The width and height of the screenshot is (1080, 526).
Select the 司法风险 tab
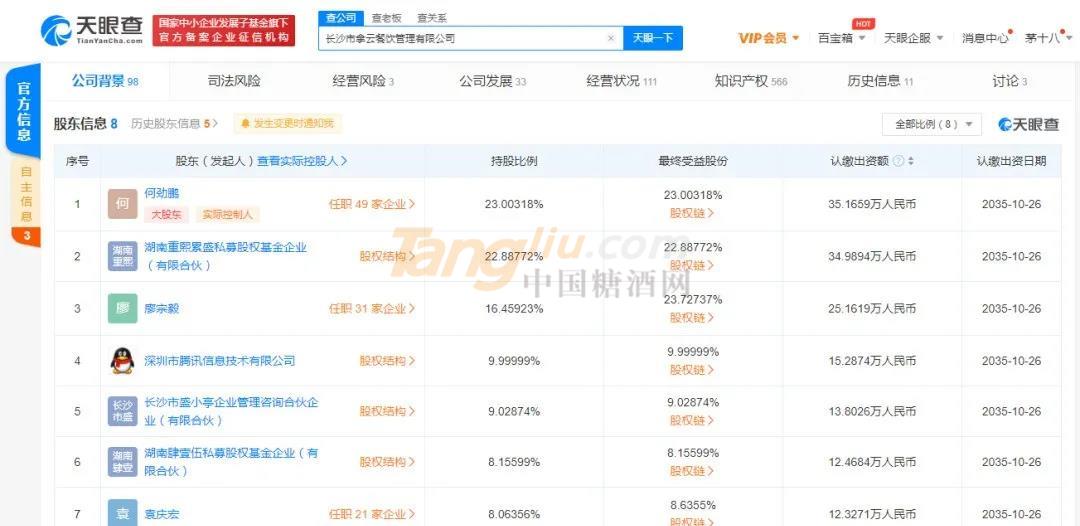coord(234,81)
